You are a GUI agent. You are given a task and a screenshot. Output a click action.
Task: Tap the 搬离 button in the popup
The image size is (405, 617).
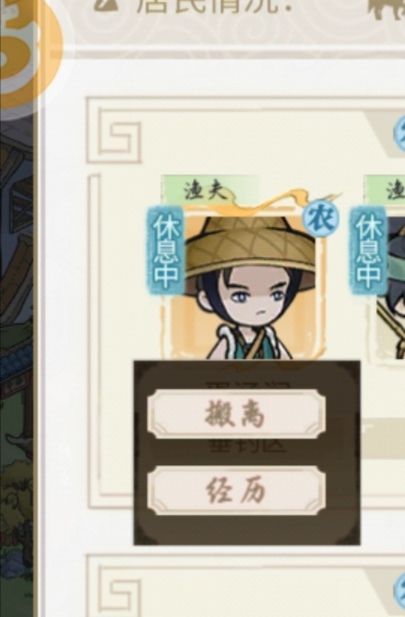tap(236, 414)
